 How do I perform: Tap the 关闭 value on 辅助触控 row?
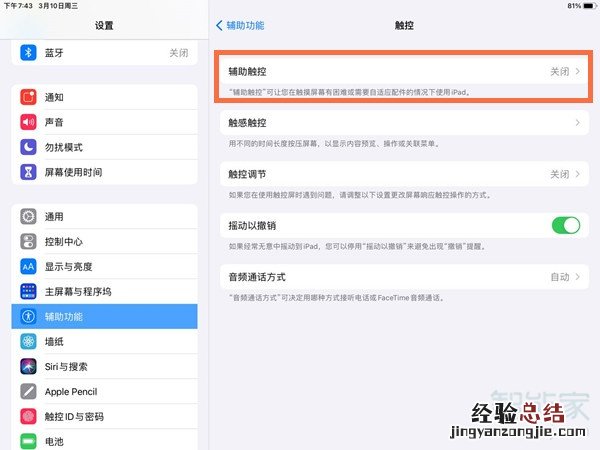tap(559, 72)
